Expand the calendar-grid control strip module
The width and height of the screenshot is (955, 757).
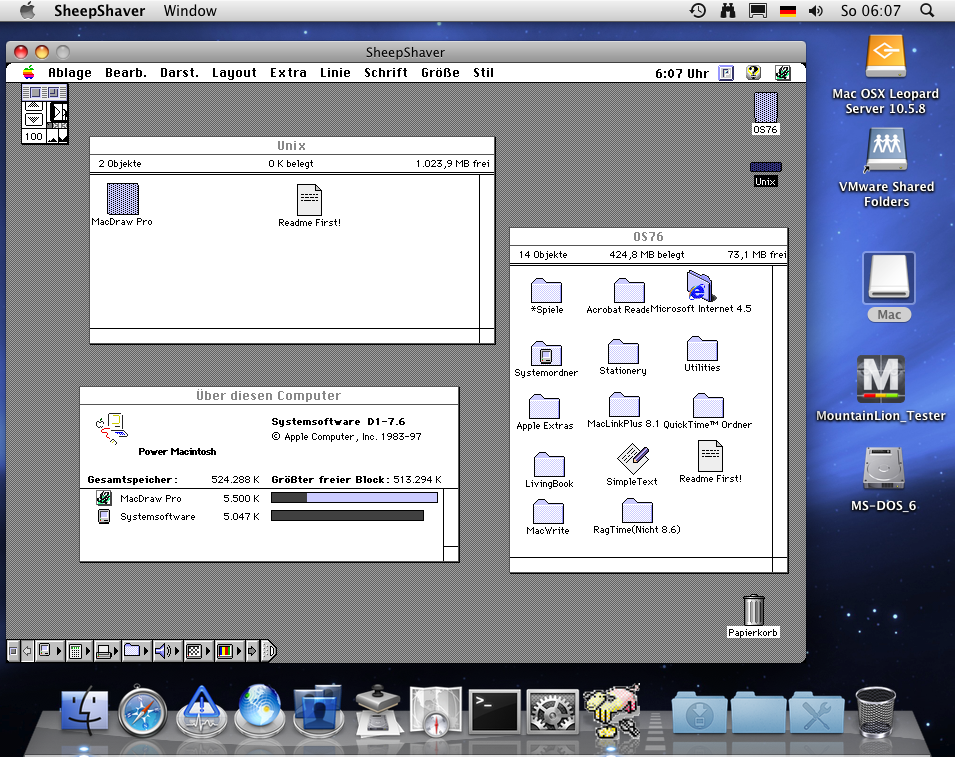[x=80, y=651]
